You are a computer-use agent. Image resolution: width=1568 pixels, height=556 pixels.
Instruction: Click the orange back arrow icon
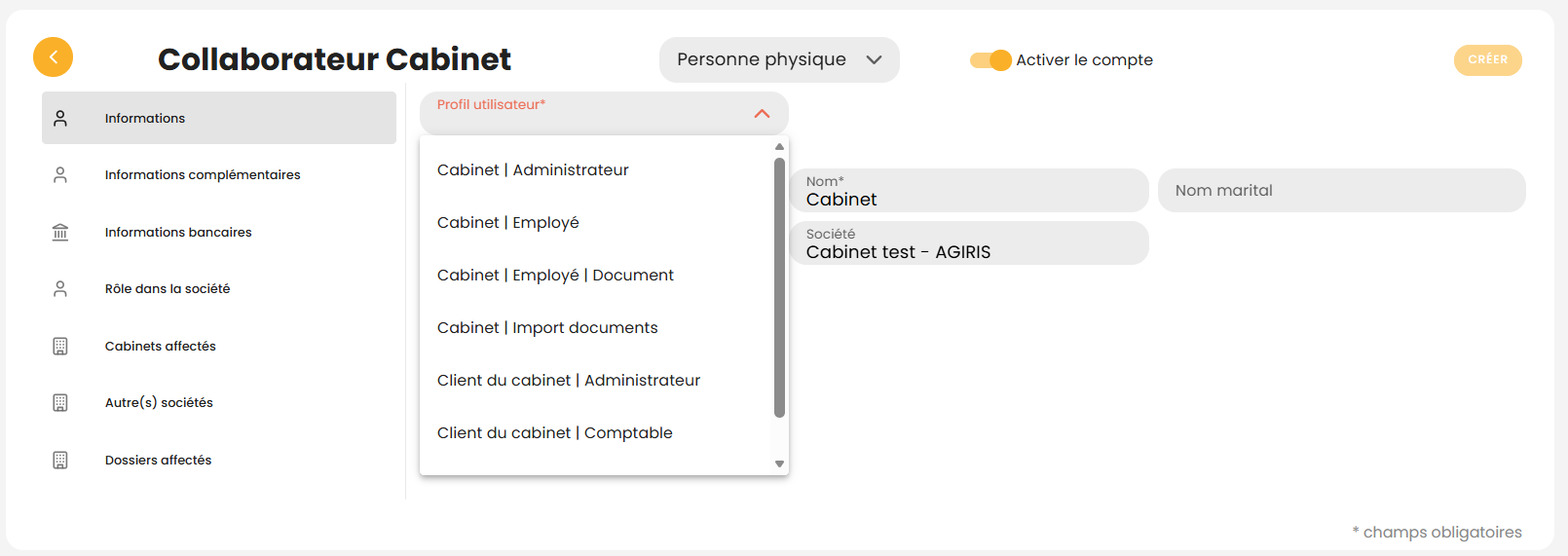pos(54,57)
